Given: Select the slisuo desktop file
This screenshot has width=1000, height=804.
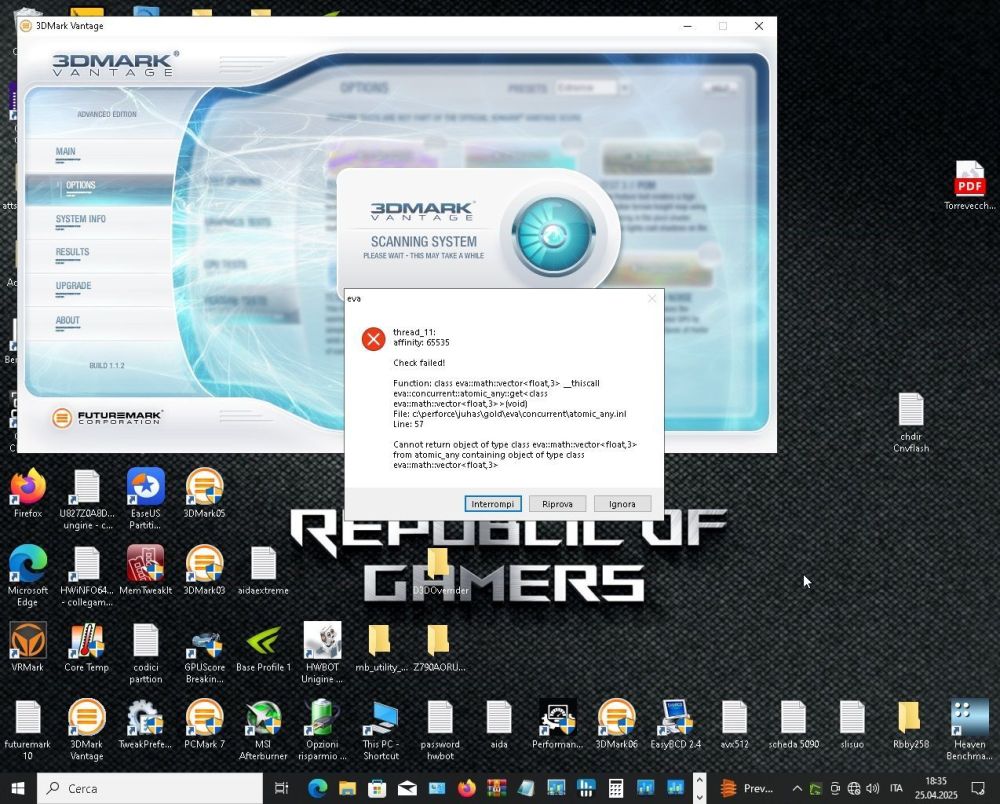Looking at the screenshot, I should point(852,724).
